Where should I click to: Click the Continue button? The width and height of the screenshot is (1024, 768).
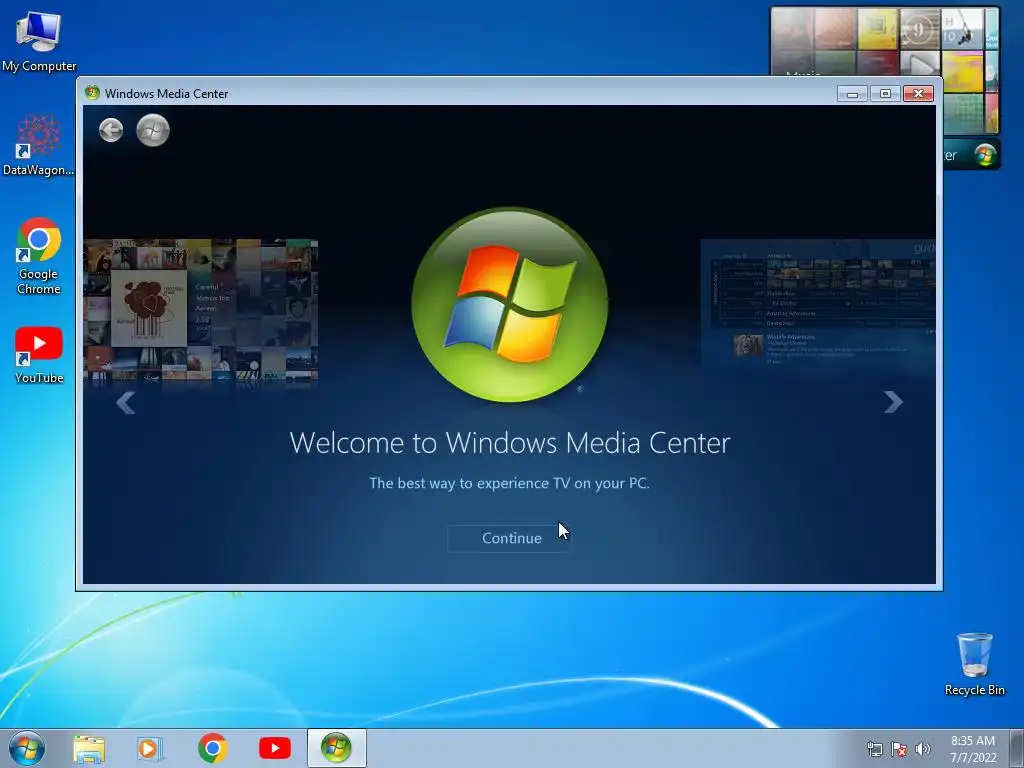(509, 538)
